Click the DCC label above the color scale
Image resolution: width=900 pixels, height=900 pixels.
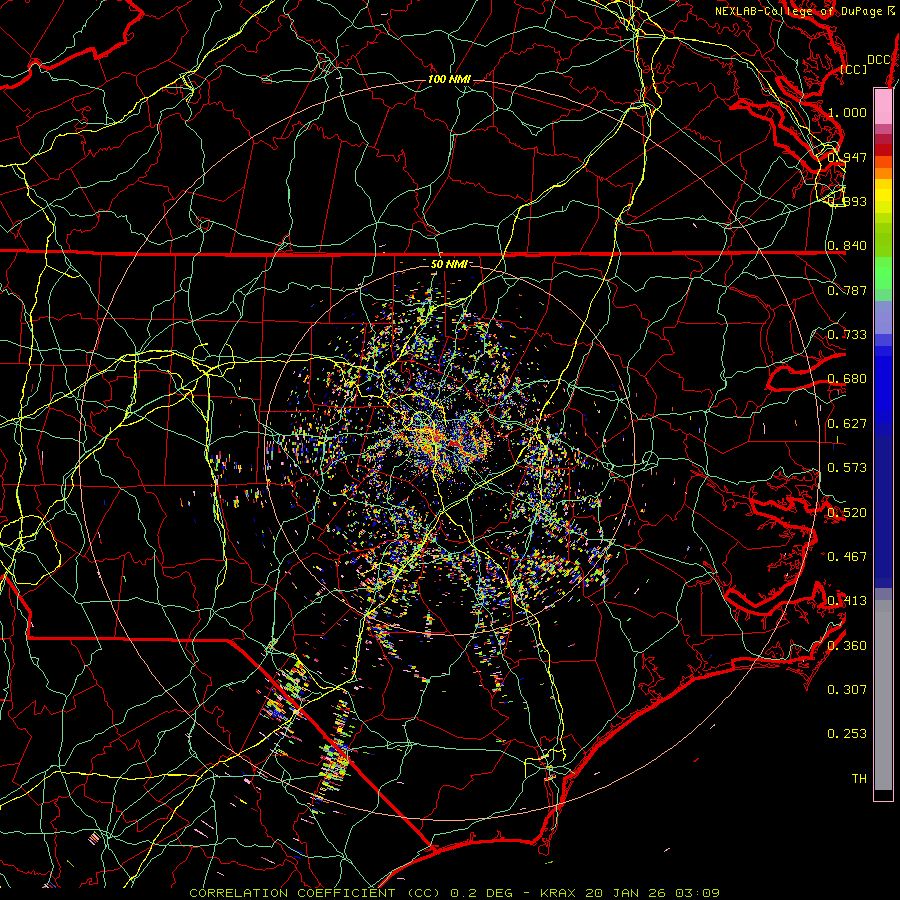pos(879,60)
